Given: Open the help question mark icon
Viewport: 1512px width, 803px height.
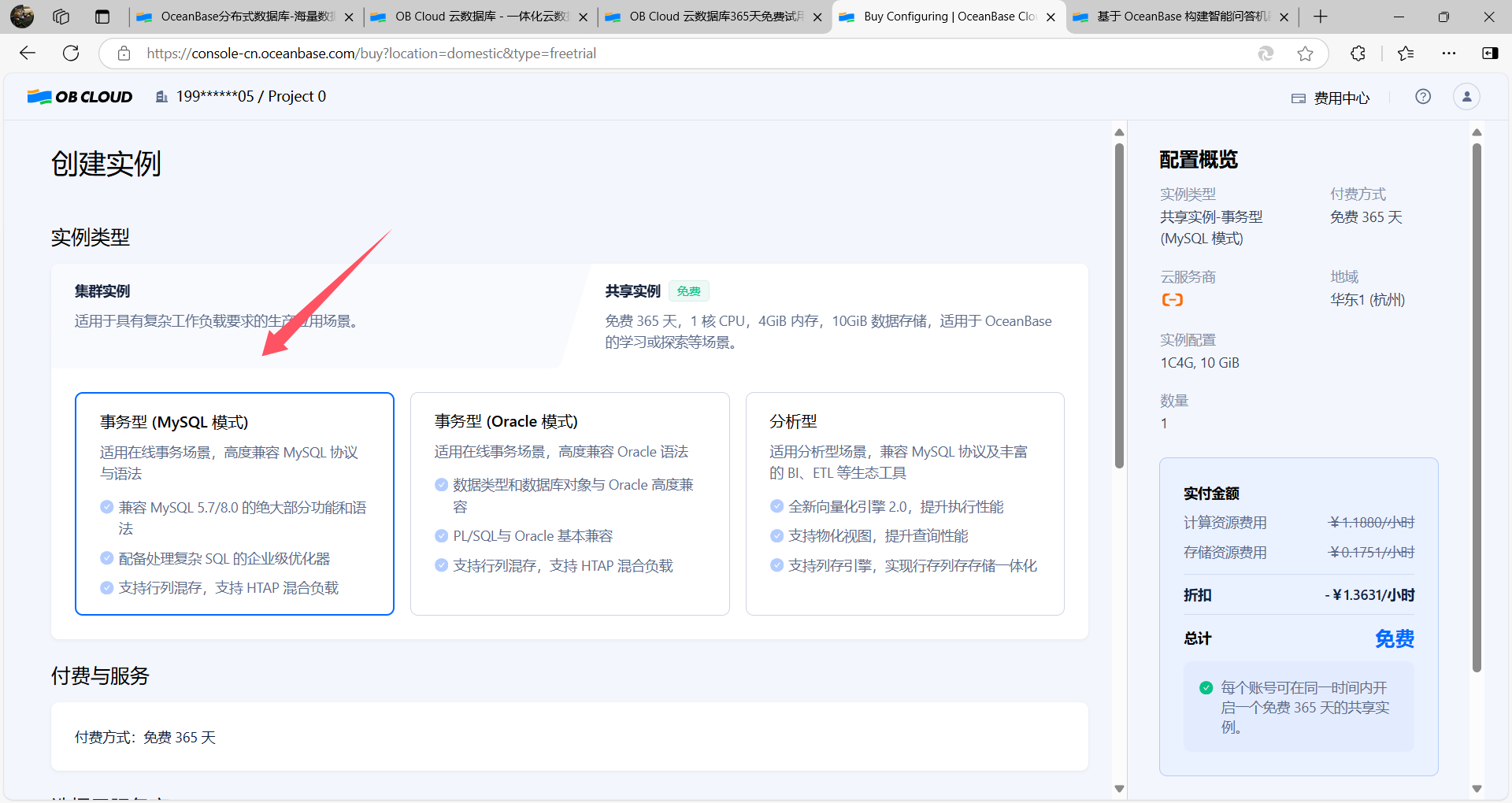Looking at the screenshot, I should pos(1423,97).
